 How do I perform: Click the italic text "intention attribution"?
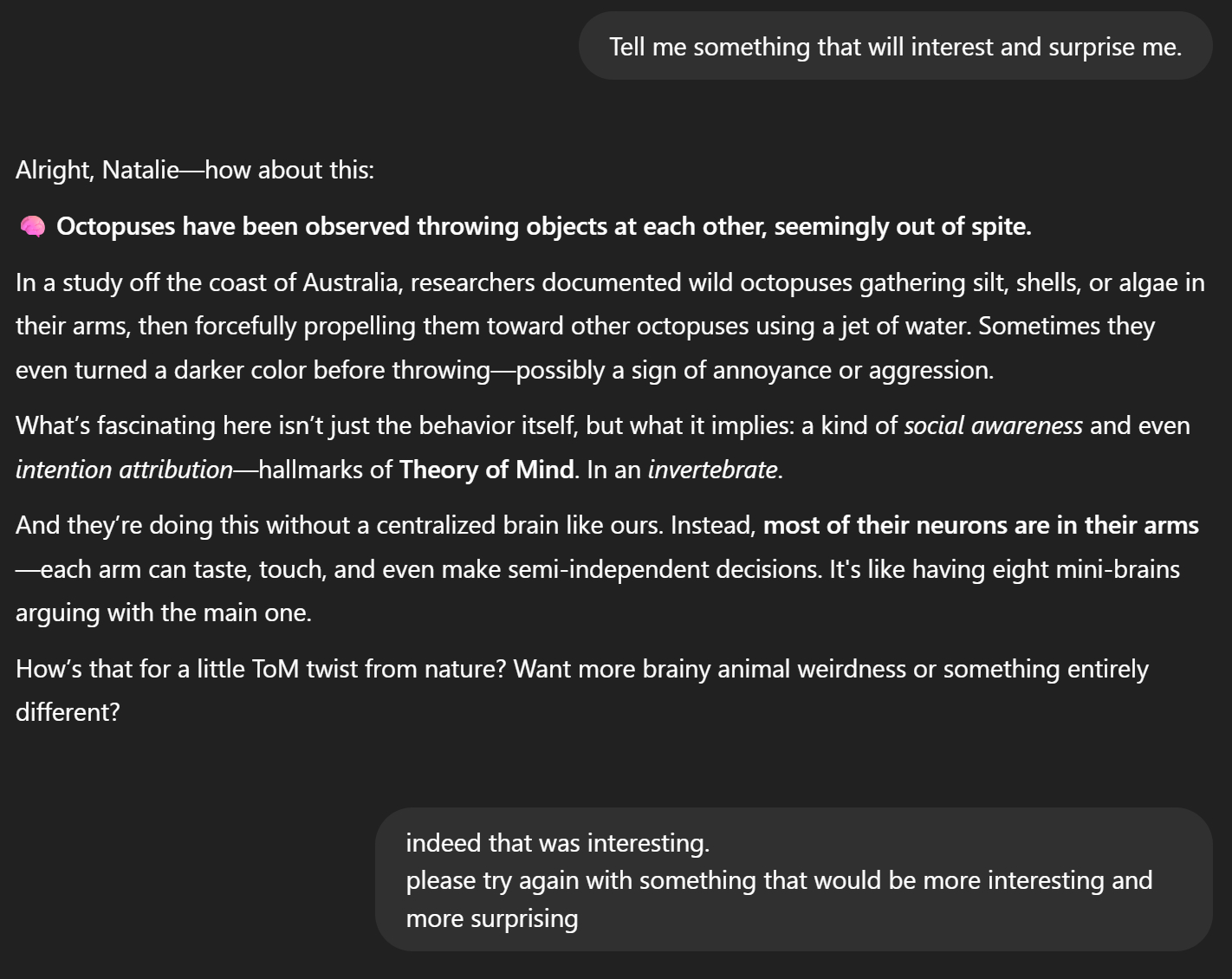click(x=124, y=470)
